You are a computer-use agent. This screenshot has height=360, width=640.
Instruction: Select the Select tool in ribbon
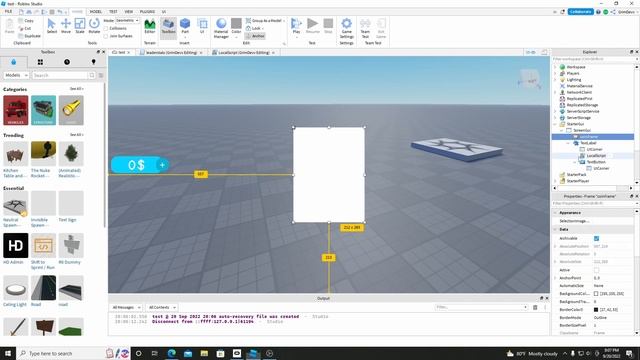52,26
